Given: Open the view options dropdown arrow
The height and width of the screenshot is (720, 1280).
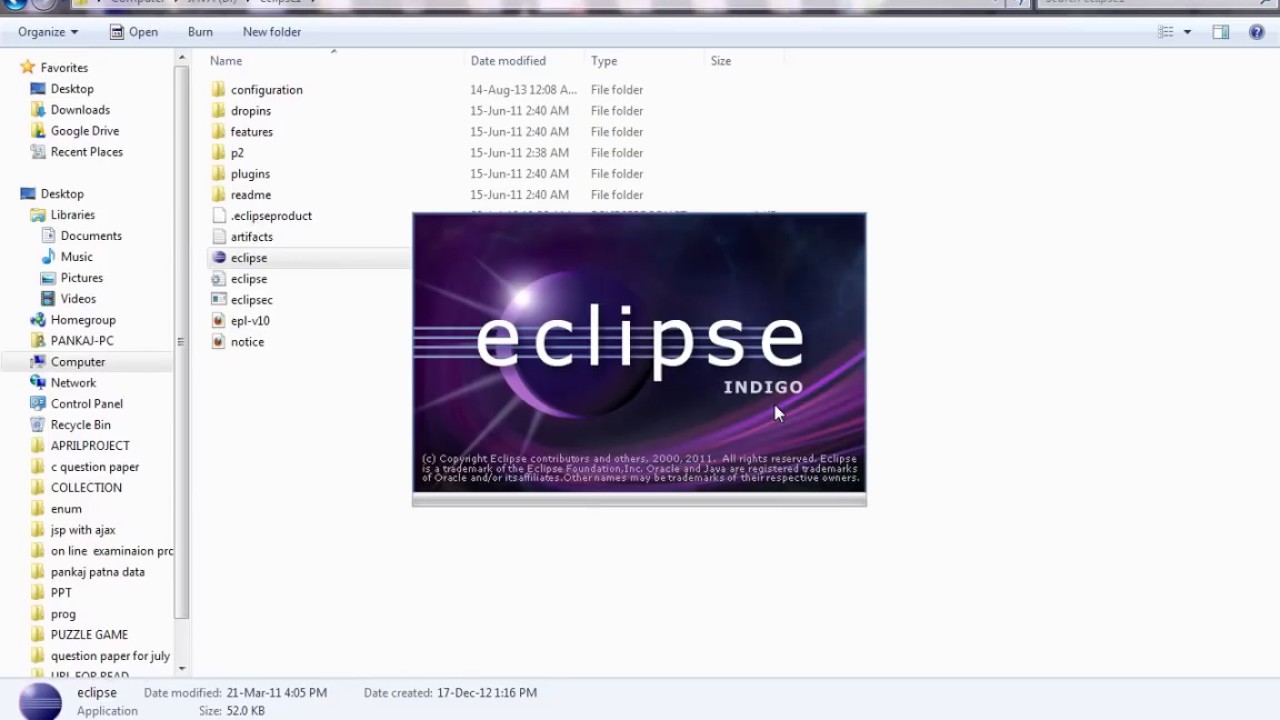Looking at the screenshot, I should tap(1187, 32).
